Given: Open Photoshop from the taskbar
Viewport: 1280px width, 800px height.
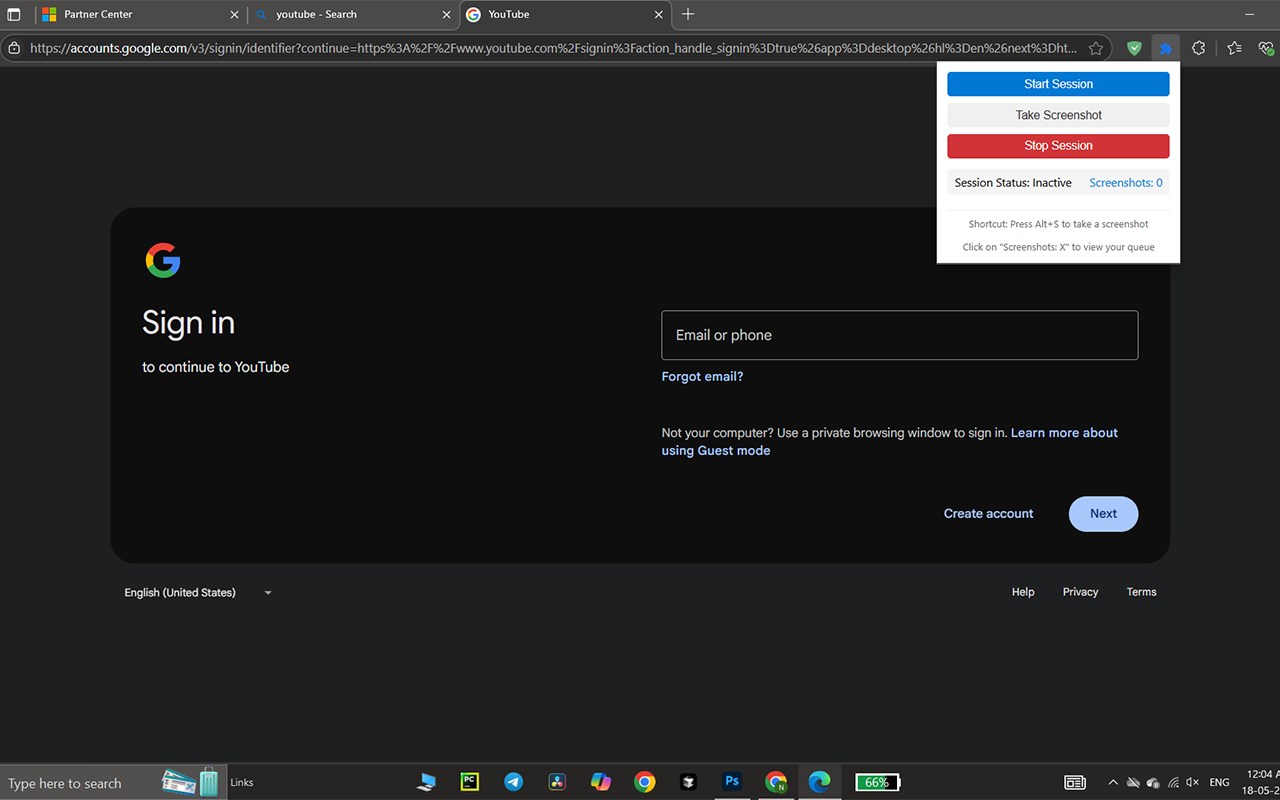Looking at the screenshot, I should (x=732, y=782).
